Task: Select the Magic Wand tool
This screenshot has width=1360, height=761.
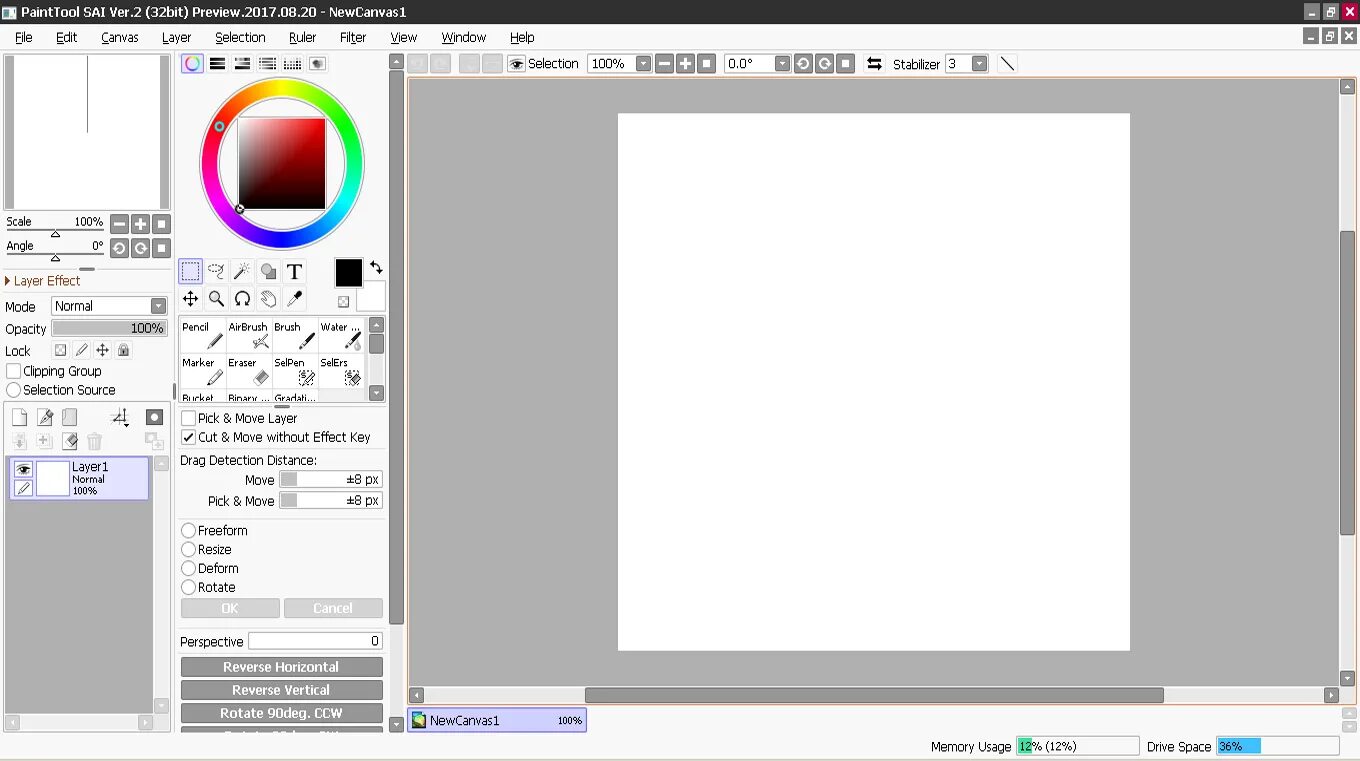Action: tap(242, 271)
